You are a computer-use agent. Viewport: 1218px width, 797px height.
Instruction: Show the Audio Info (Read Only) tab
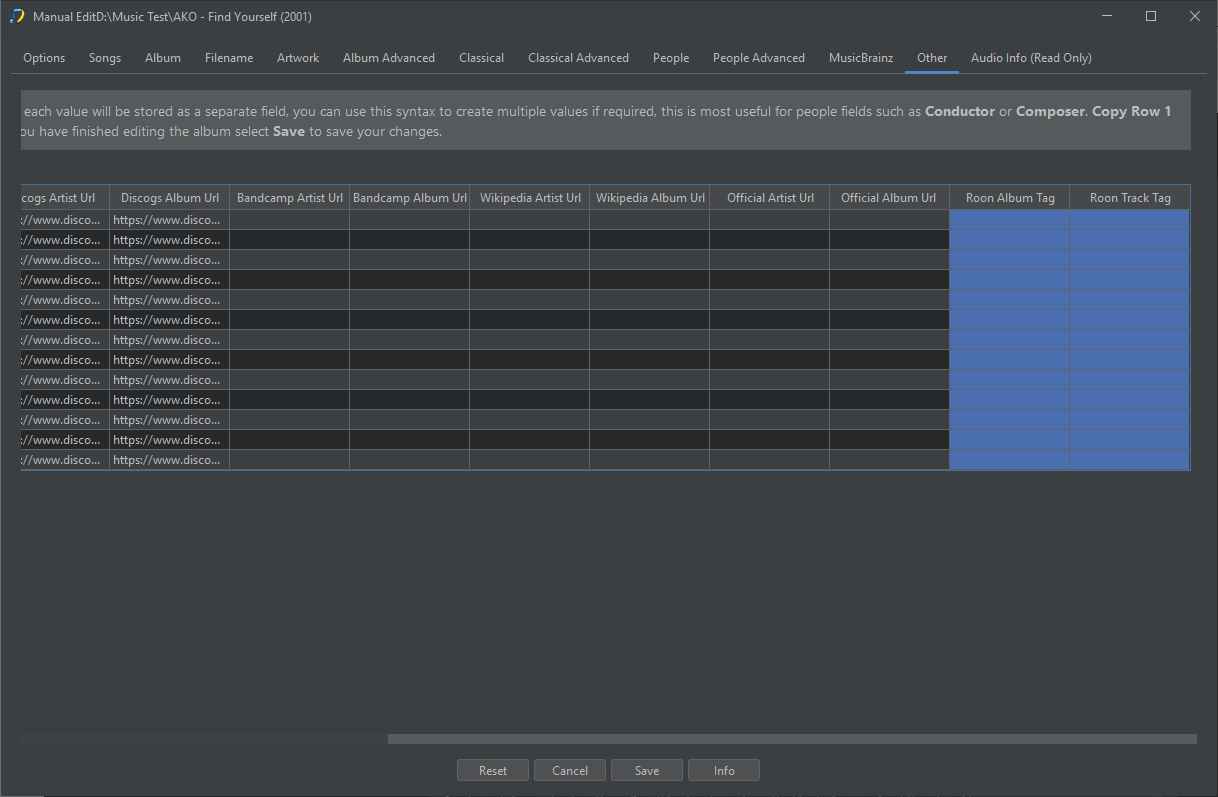pyautogui.click(x=1031, y=58)
